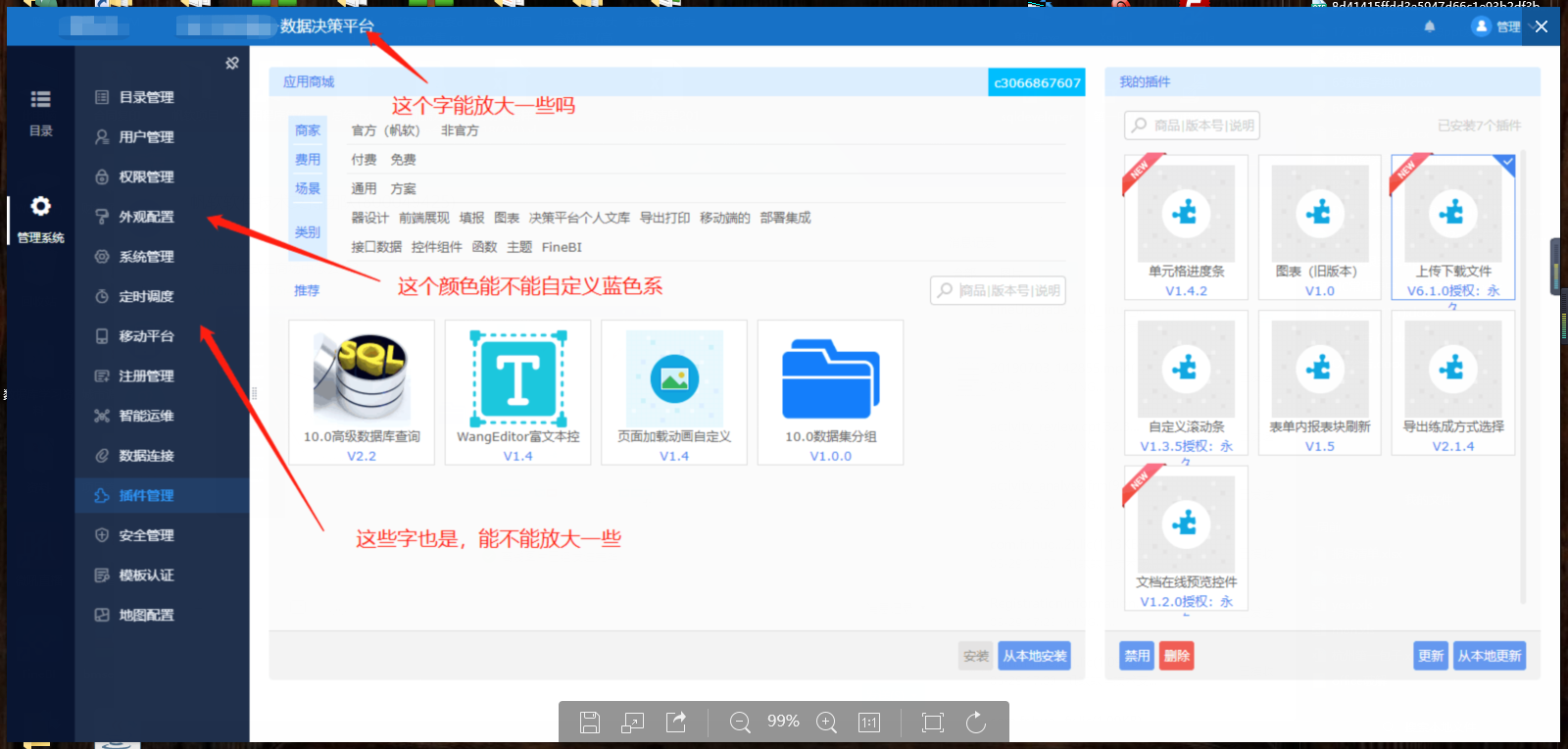Click the 从本地更新 button

1490,656
